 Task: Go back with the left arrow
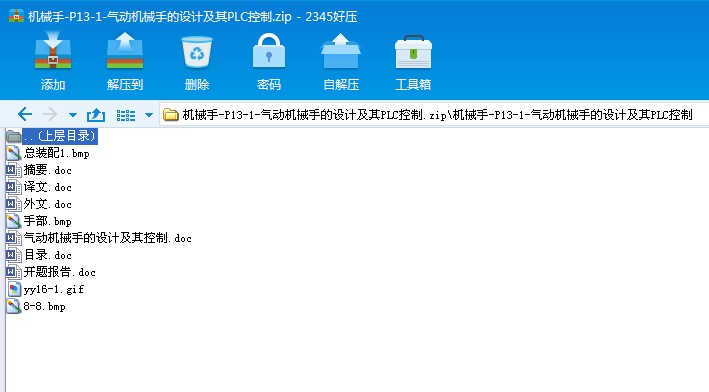click(x=25, y=114)
